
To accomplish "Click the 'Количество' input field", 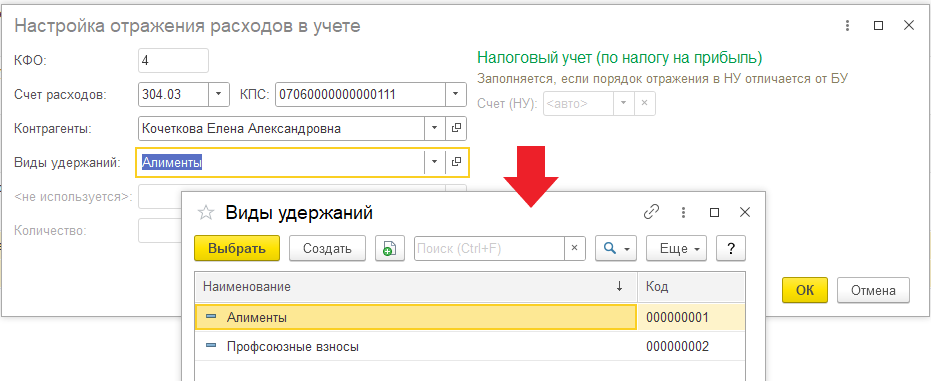I will [160, 230].
